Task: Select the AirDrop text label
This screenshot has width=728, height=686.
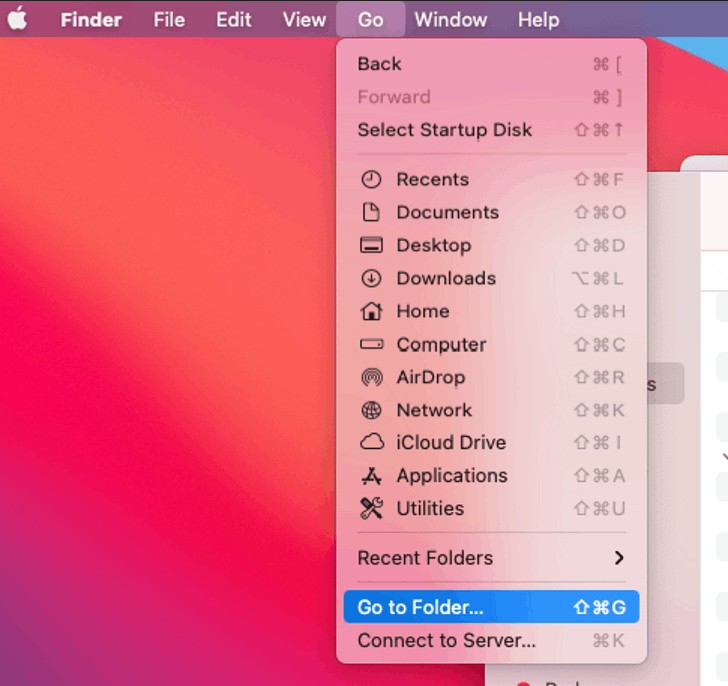Action: tap(431, 378)
